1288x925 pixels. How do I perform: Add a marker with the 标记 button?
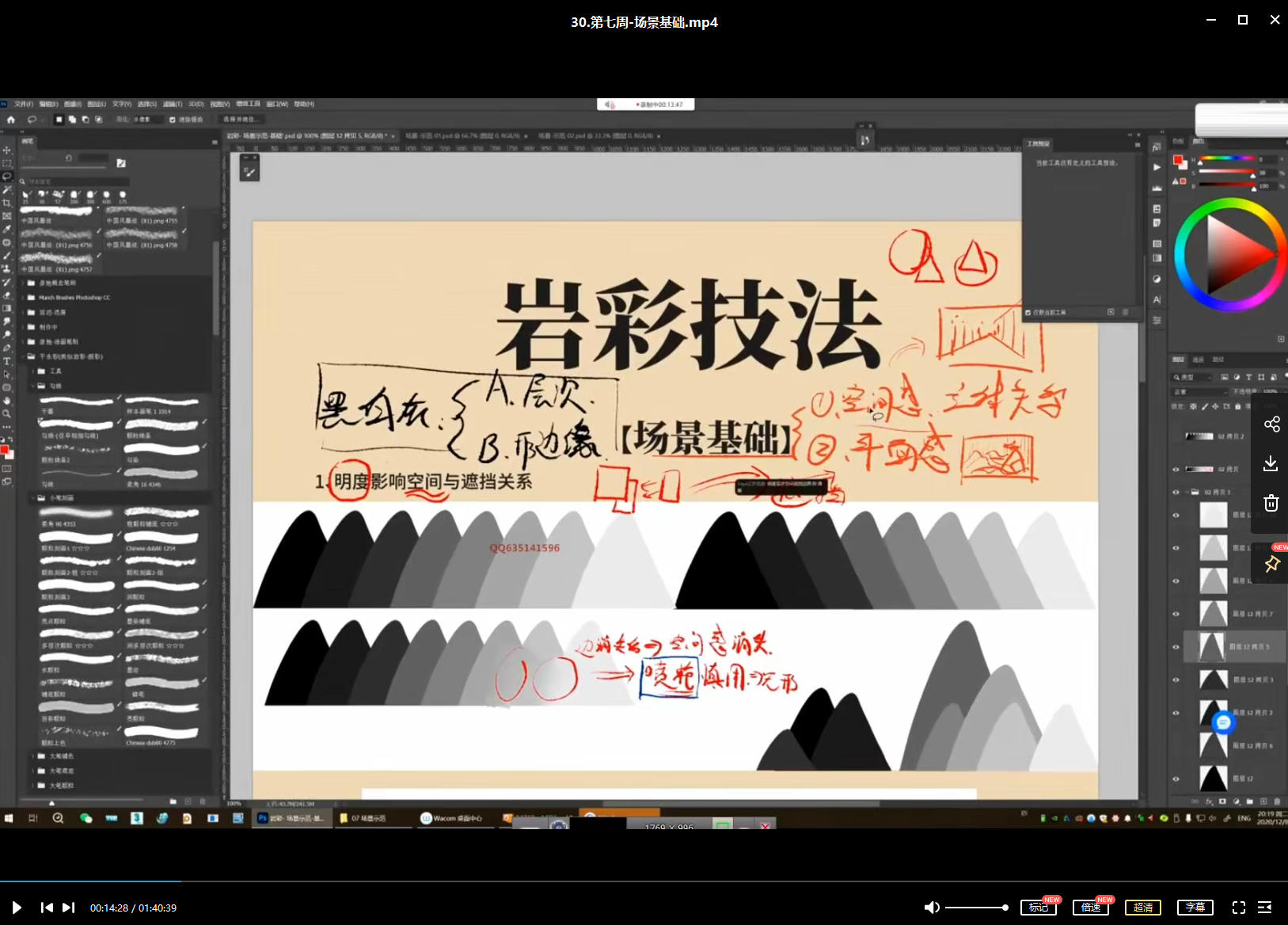coord(1039,908)
